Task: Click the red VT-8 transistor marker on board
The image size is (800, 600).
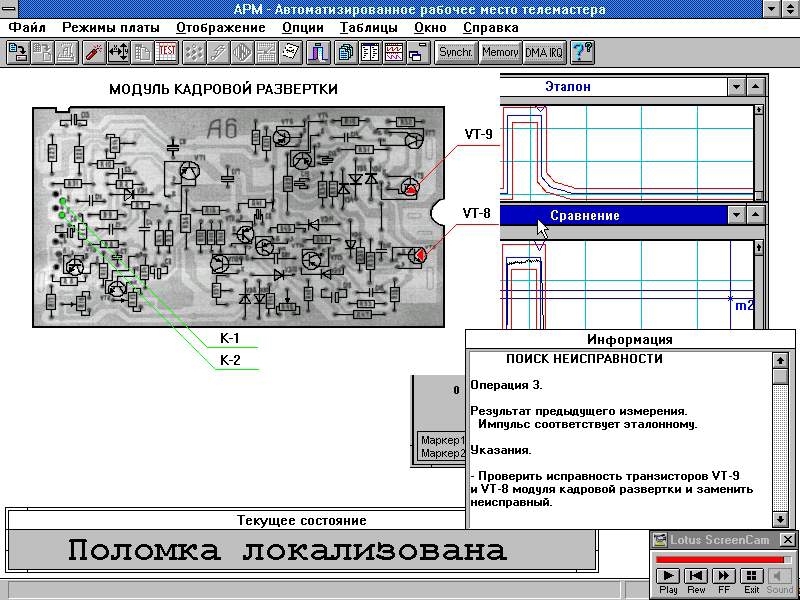Action: coord(420,255)
